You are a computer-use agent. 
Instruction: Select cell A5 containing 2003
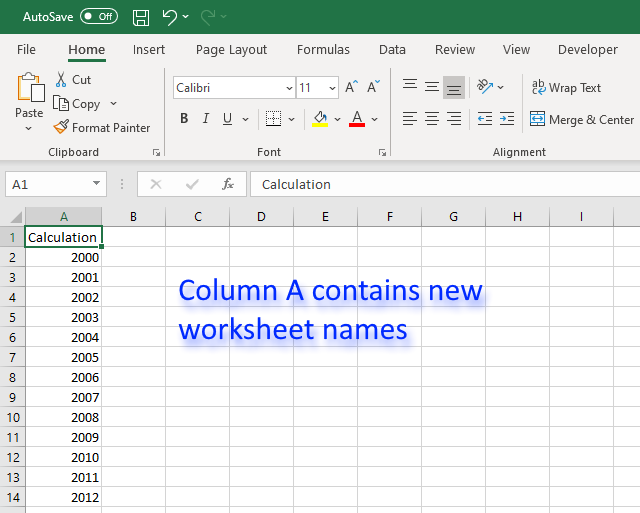63,317
